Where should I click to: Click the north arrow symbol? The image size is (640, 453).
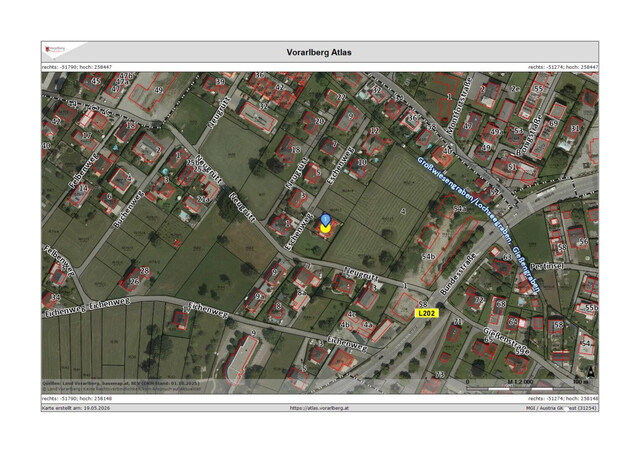(x=591, y=371)
